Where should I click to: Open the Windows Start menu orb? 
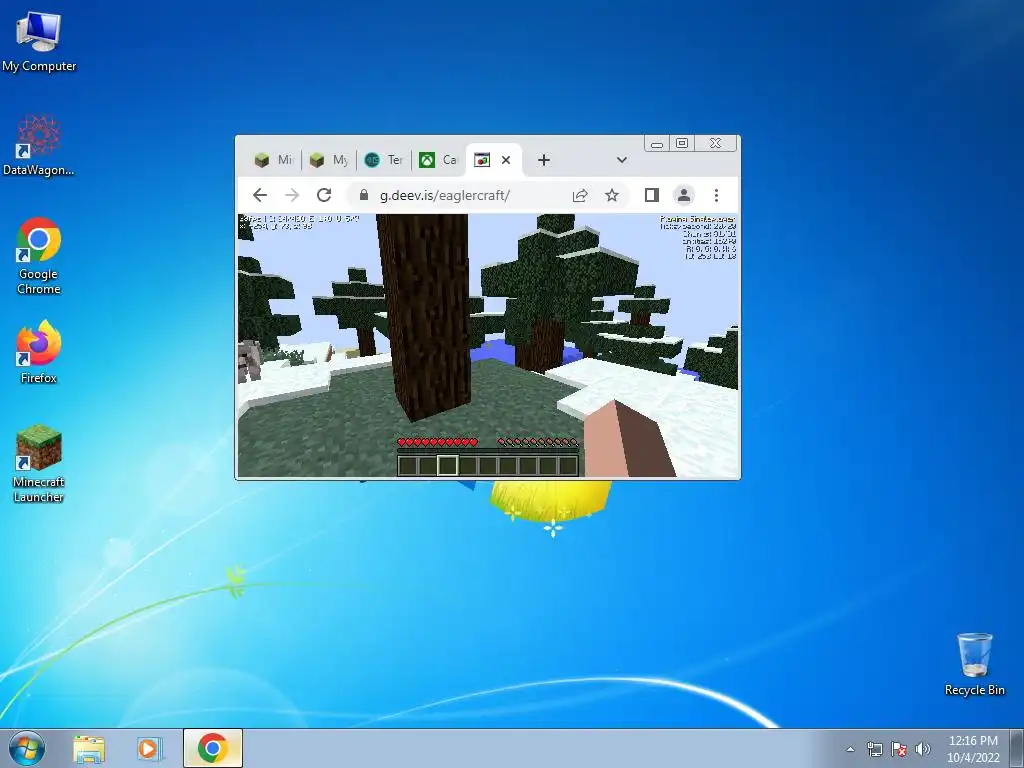pos(27,748)
